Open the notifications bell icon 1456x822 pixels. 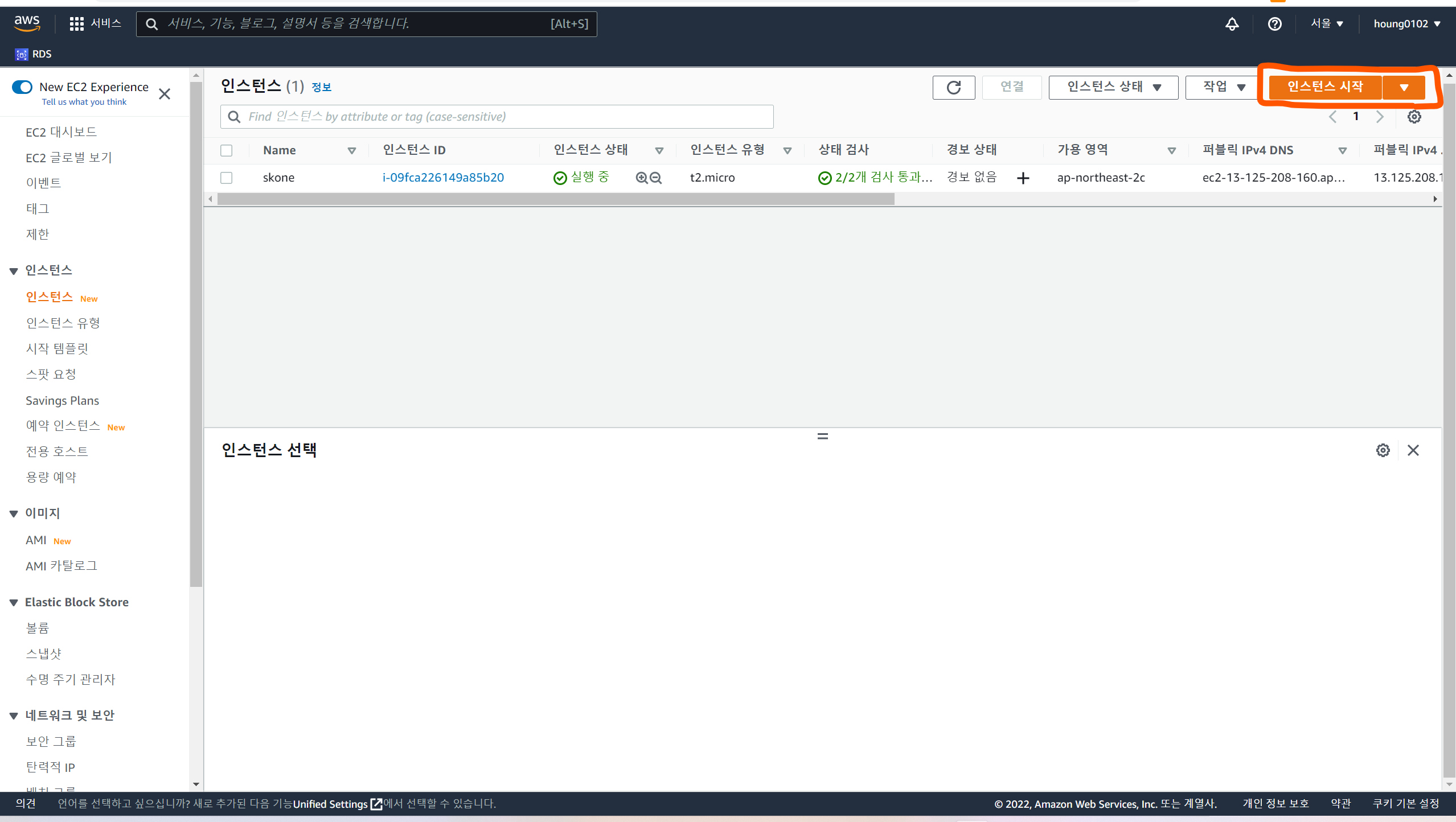click(x=1232, y=23)
